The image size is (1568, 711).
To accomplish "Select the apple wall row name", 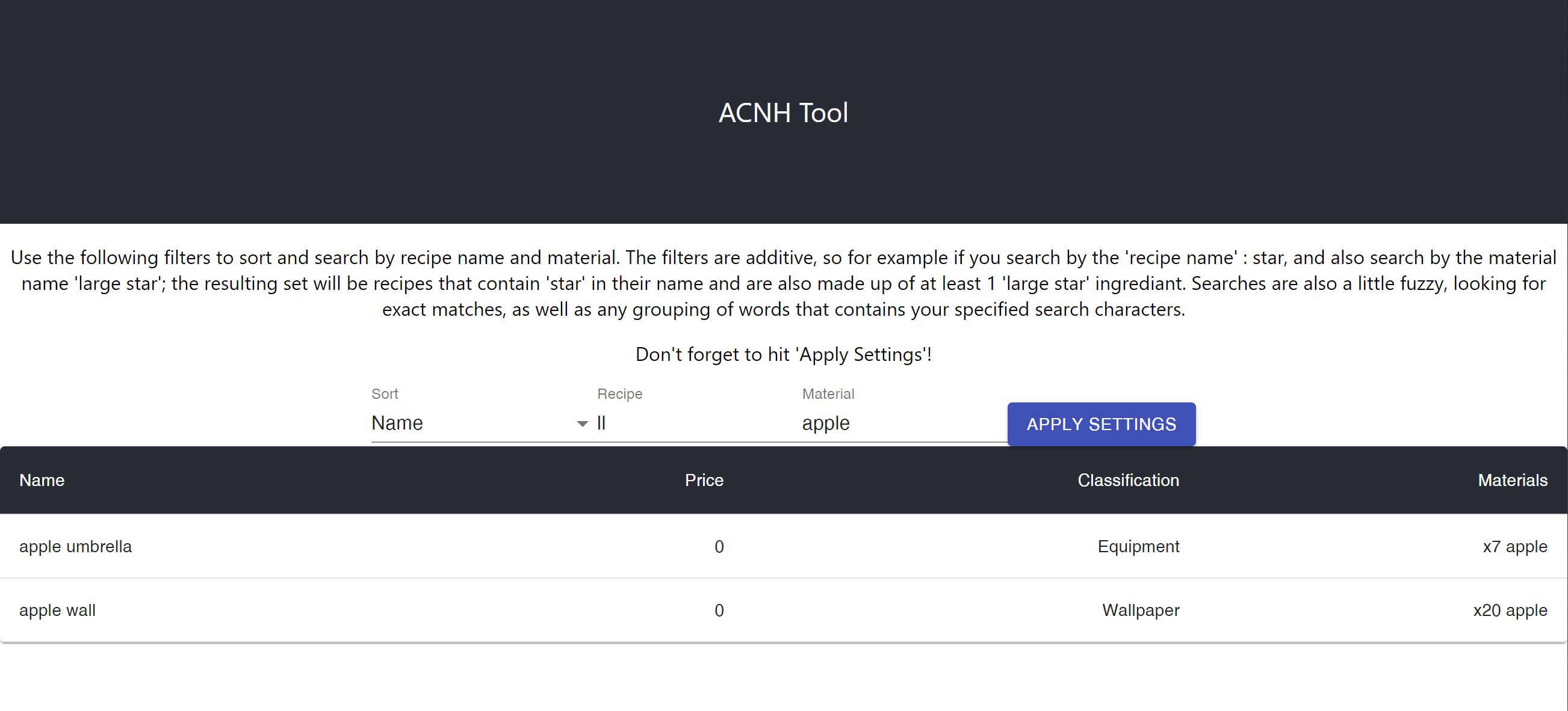I will tap(57, 611).
